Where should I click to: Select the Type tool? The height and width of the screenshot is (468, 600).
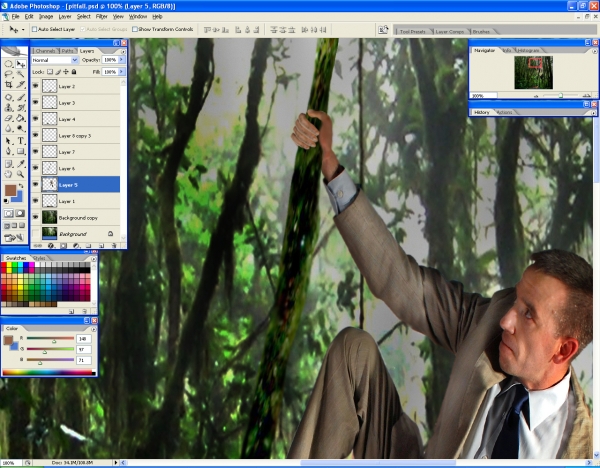(20, 141)
